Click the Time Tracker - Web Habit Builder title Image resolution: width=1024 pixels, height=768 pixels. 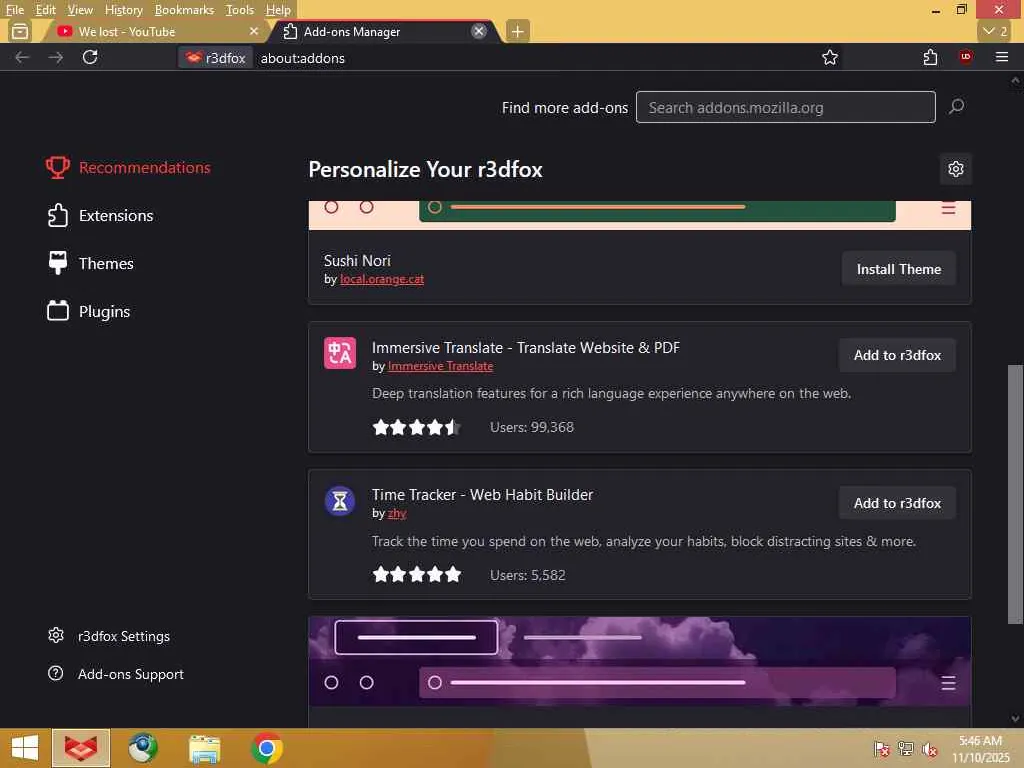[x=482, y=494]
